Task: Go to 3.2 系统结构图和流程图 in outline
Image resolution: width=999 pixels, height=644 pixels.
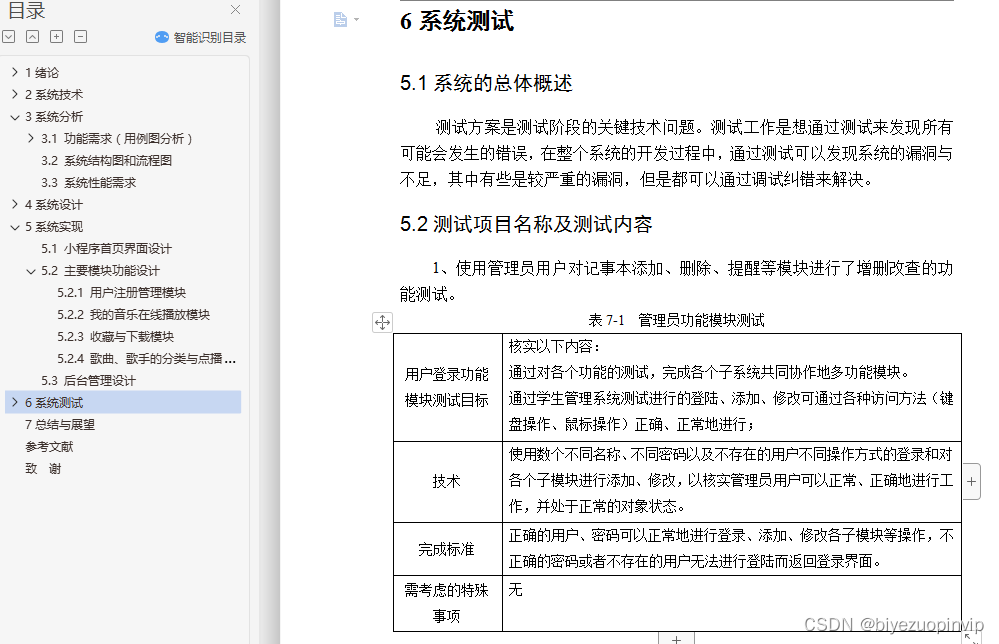Action: [x=106, y=161]
